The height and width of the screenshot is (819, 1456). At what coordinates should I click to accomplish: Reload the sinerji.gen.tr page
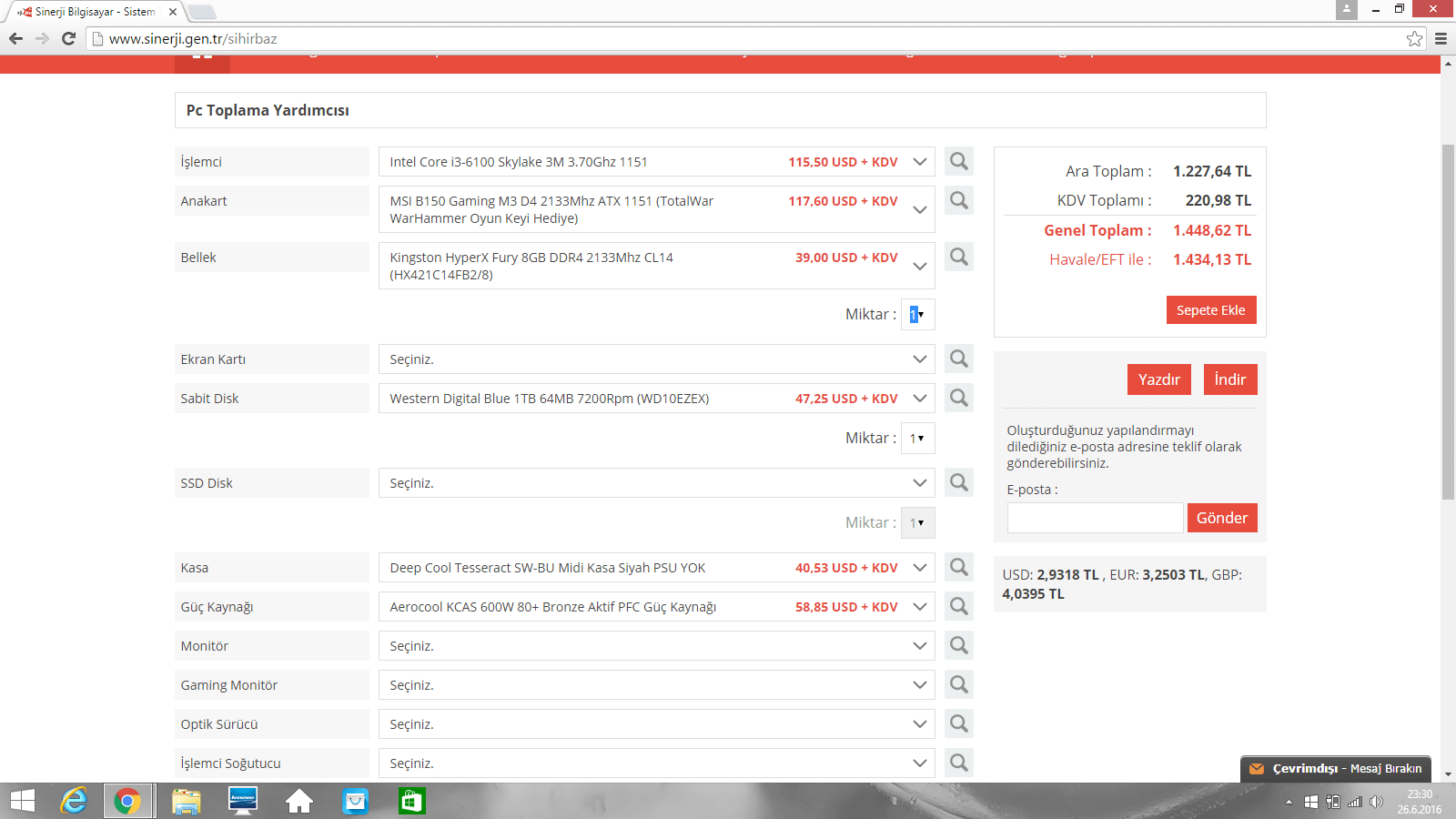[68, 38]
